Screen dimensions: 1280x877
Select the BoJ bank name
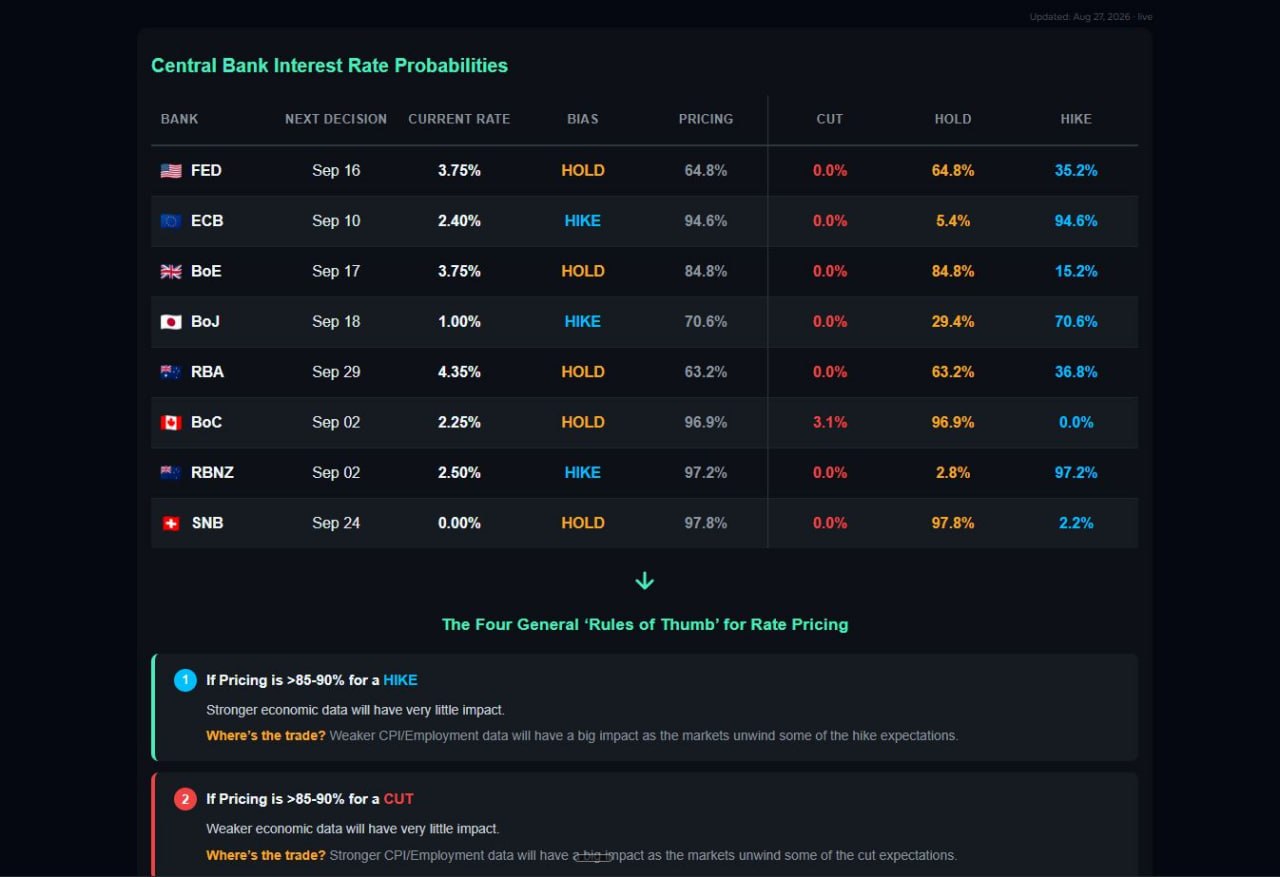point(205,322)
